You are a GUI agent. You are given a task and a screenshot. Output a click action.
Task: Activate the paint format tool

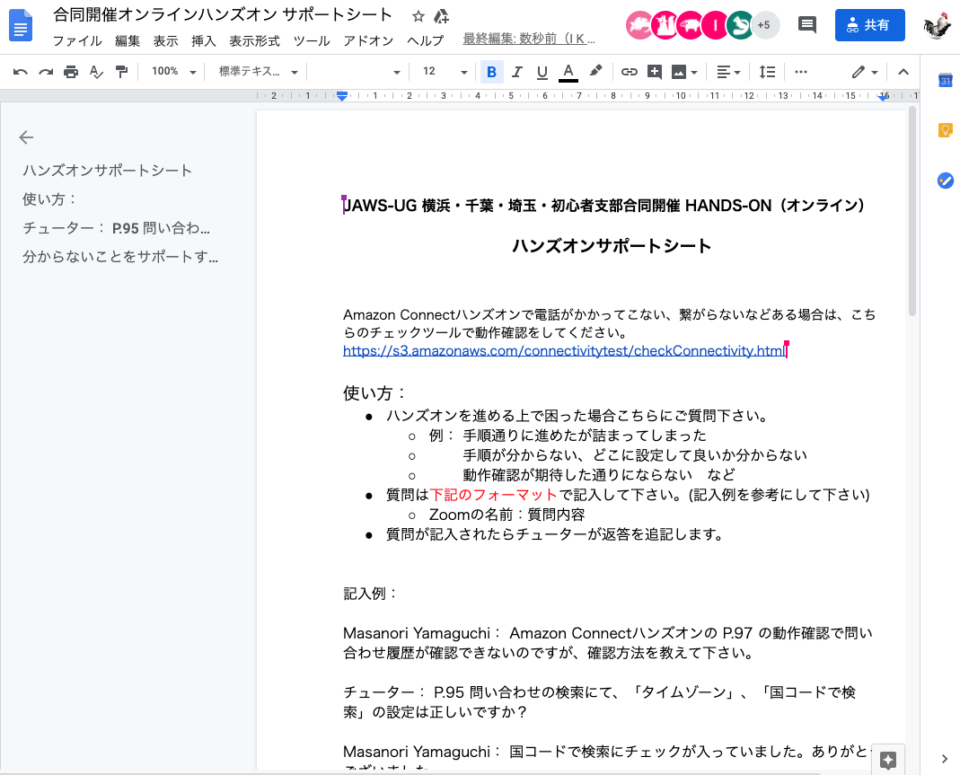coord(122,72)
